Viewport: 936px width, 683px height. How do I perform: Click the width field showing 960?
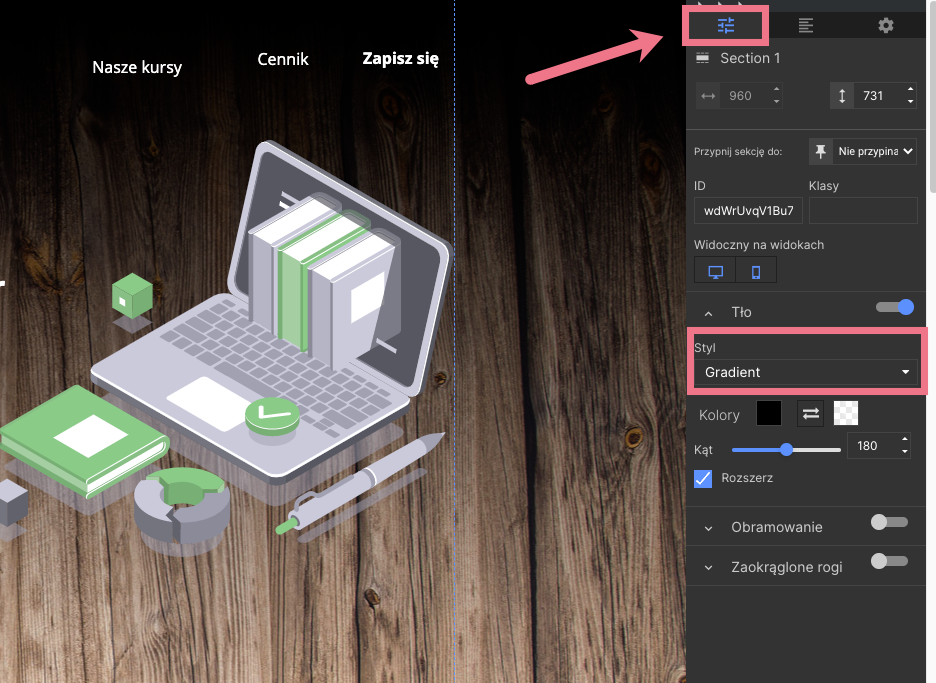pos(745,96)
